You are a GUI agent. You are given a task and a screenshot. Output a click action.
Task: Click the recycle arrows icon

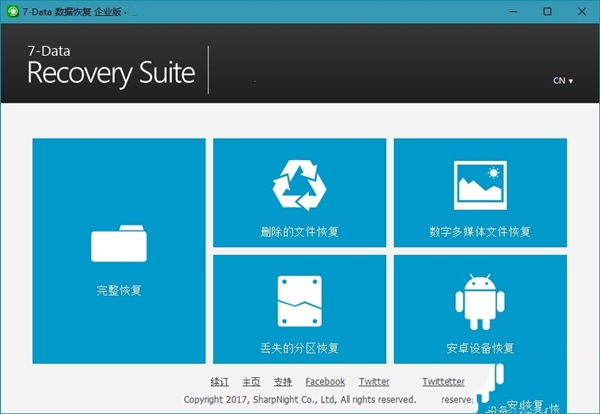point(299,185)
